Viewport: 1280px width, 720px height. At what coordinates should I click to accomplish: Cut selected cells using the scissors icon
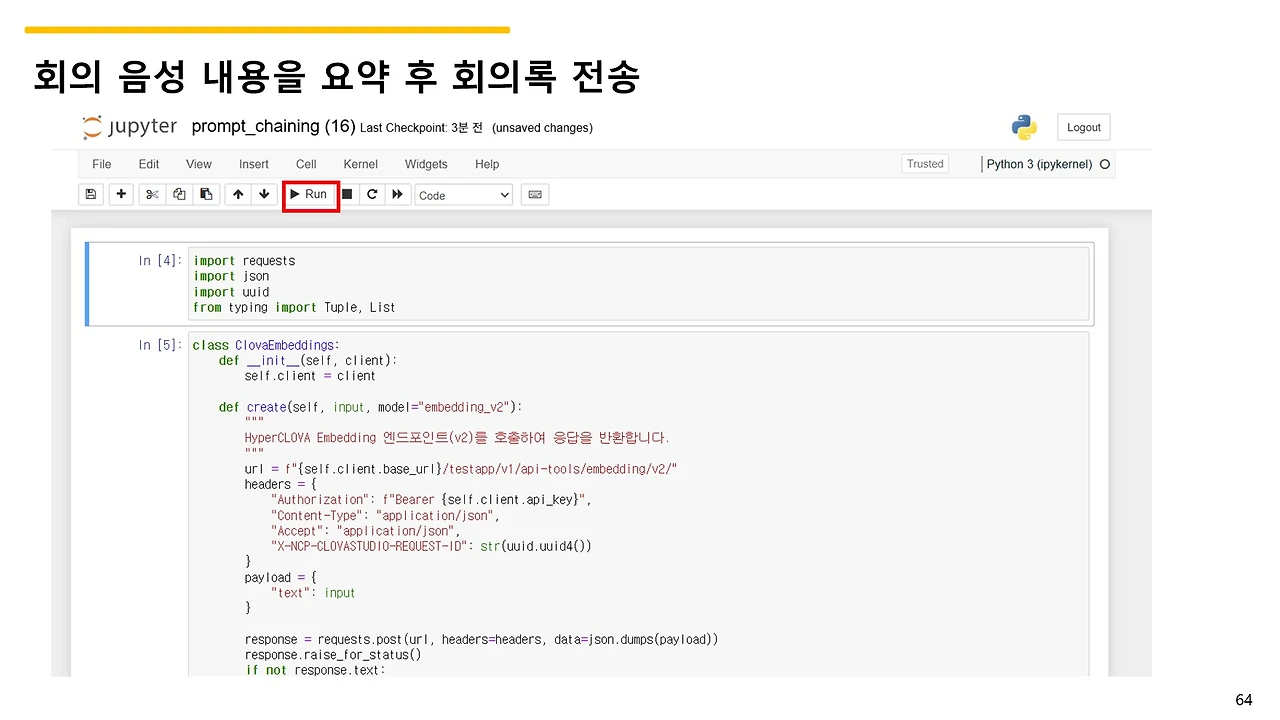pyautogui.click(x=152, y=195)
